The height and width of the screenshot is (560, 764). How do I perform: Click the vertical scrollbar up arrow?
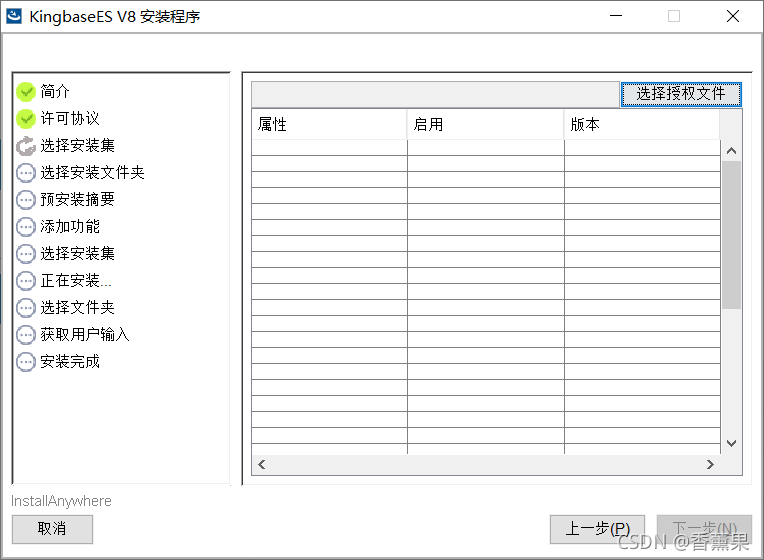(731, 151)
